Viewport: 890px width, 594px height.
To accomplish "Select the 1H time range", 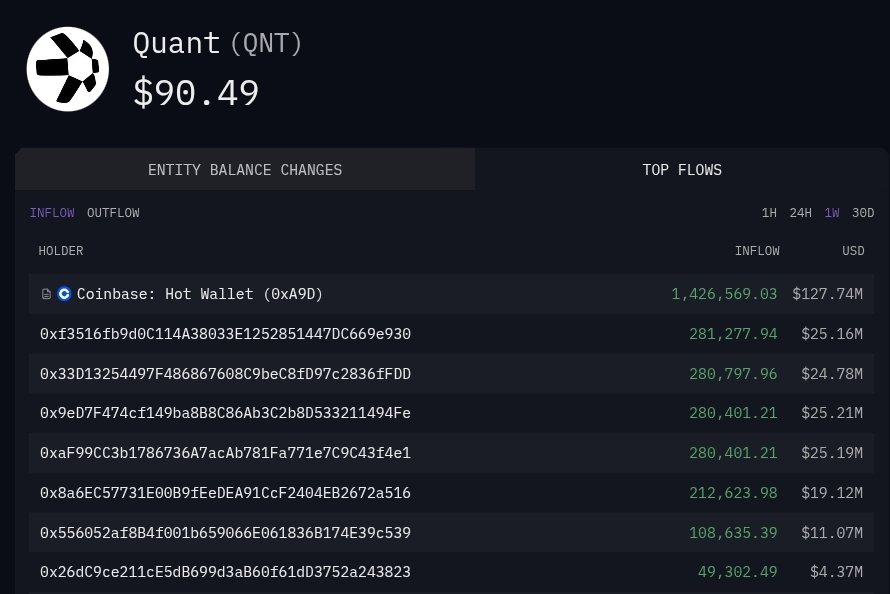I will (x=769, y=213).
